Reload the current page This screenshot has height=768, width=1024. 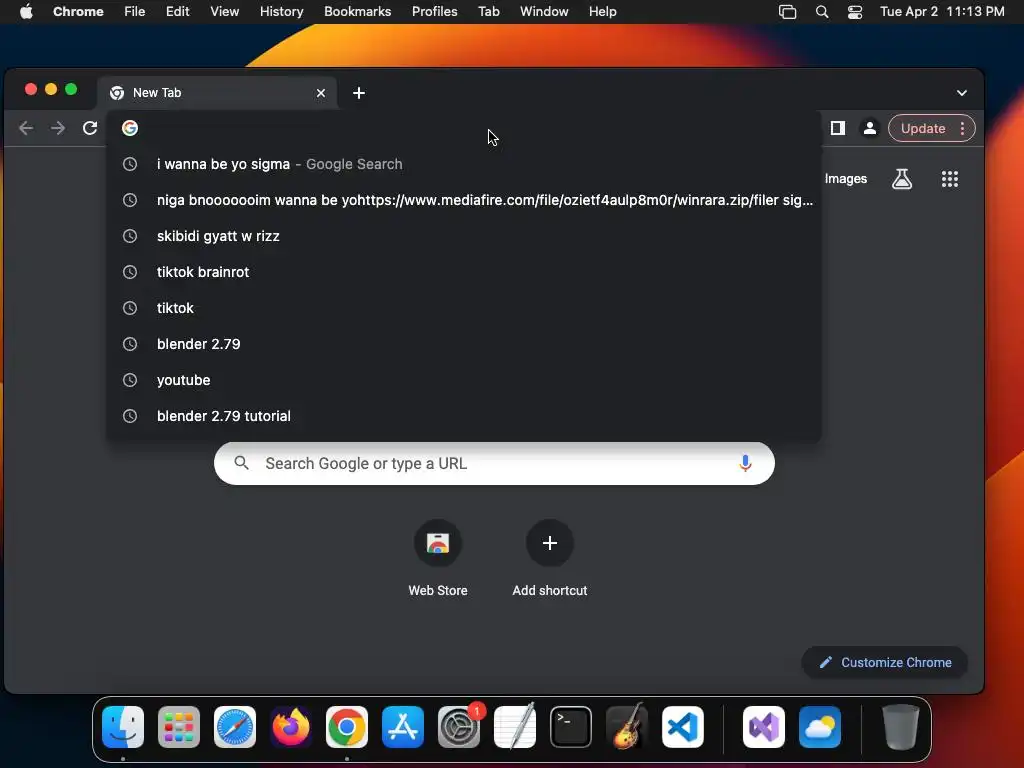click(90, 128)
